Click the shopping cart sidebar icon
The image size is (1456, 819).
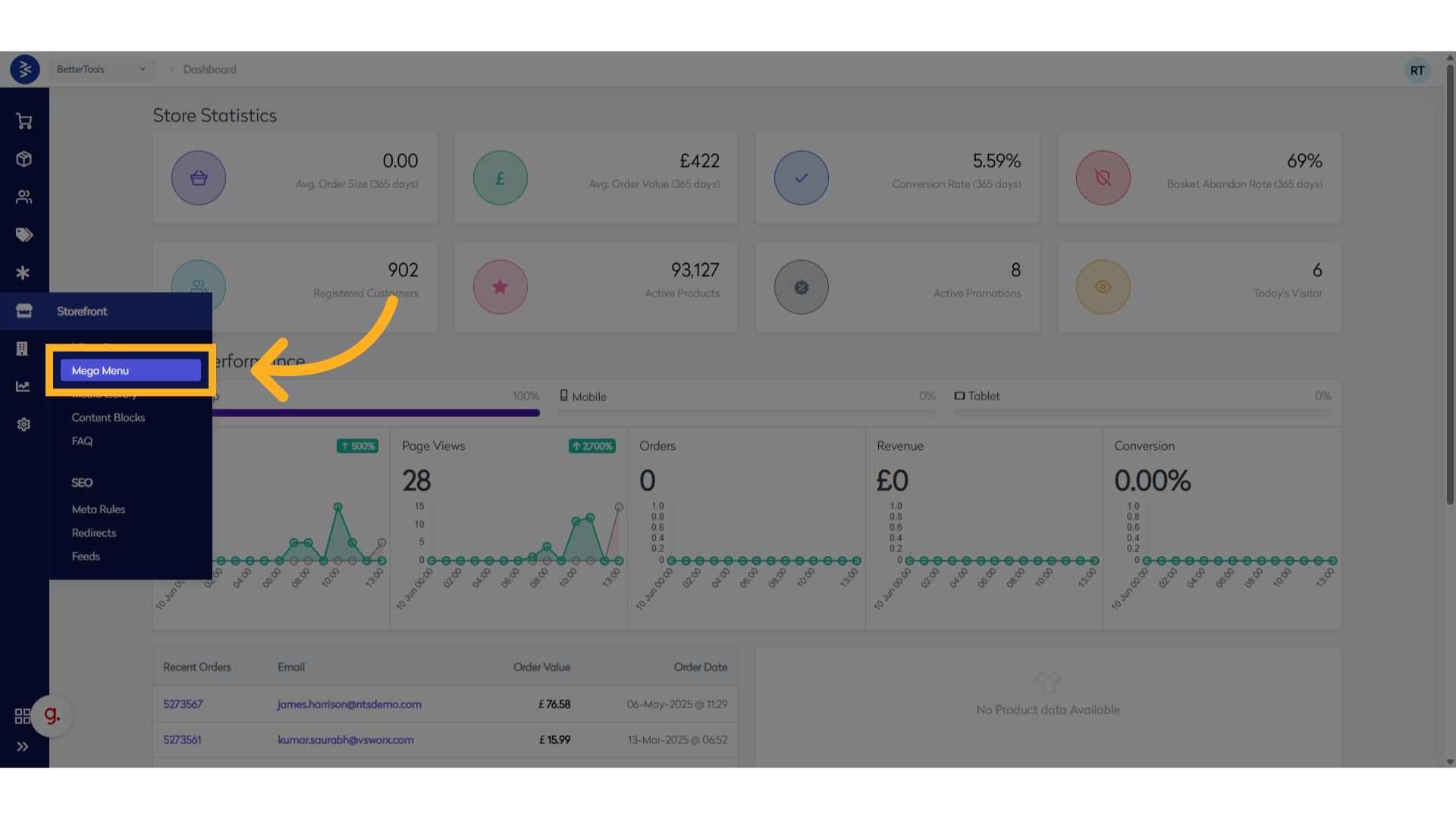point(24,121)
